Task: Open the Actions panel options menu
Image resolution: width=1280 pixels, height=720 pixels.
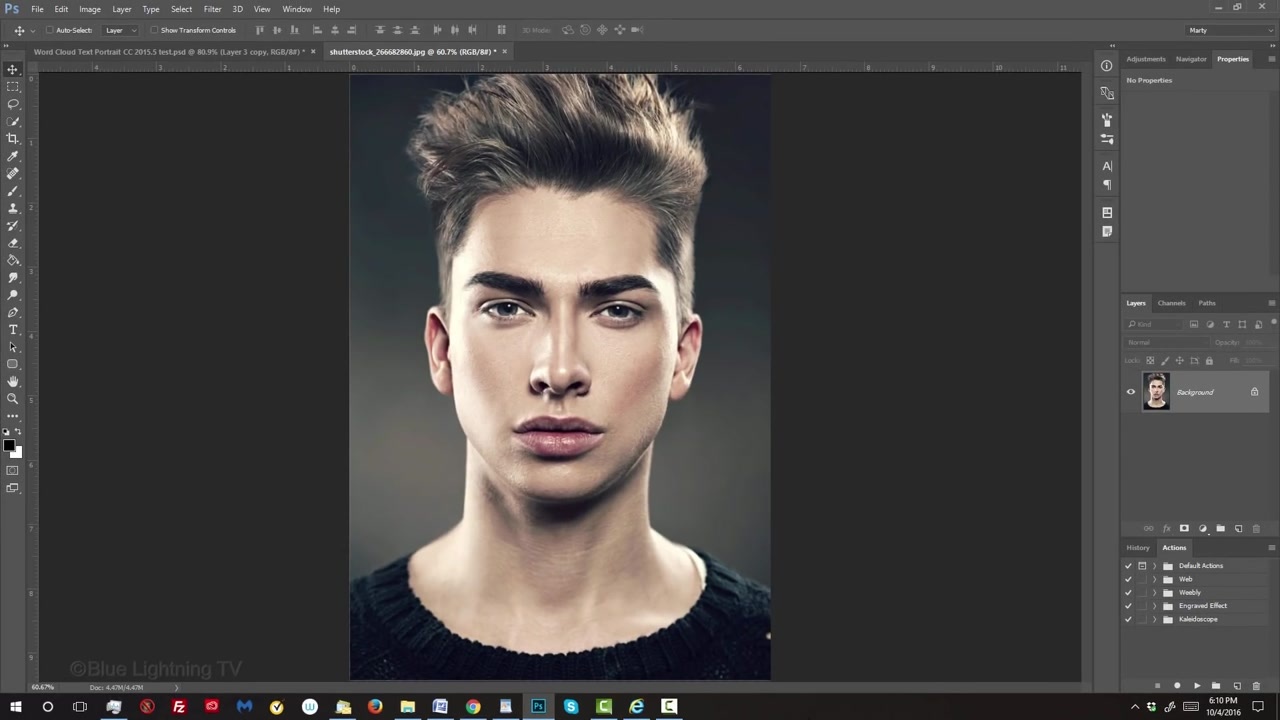Action: 1271,548
